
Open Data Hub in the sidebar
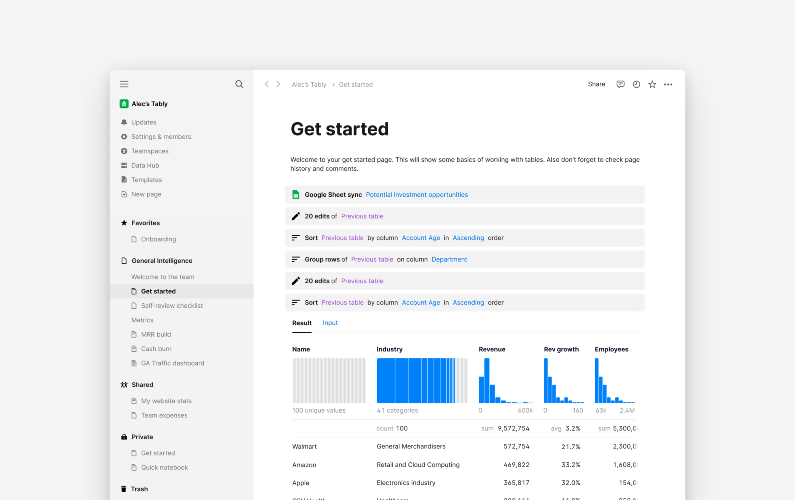pyautogui.click(x=145, y=165)
